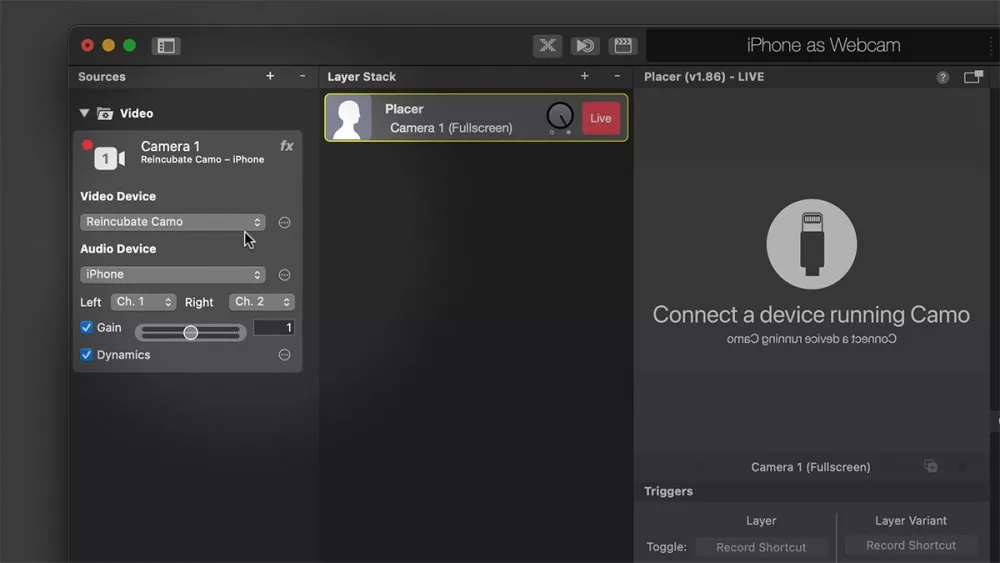Screen dimensions: 1000x563
Task: Collapse the Video sources group
Action: (84, 113)
